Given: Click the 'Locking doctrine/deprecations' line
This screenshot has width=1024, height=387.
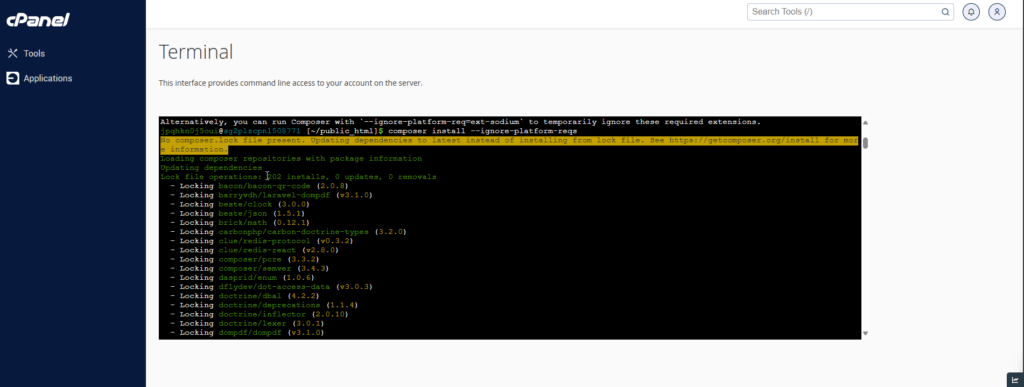Looking at the screenshot, I should tap(264, 305).
